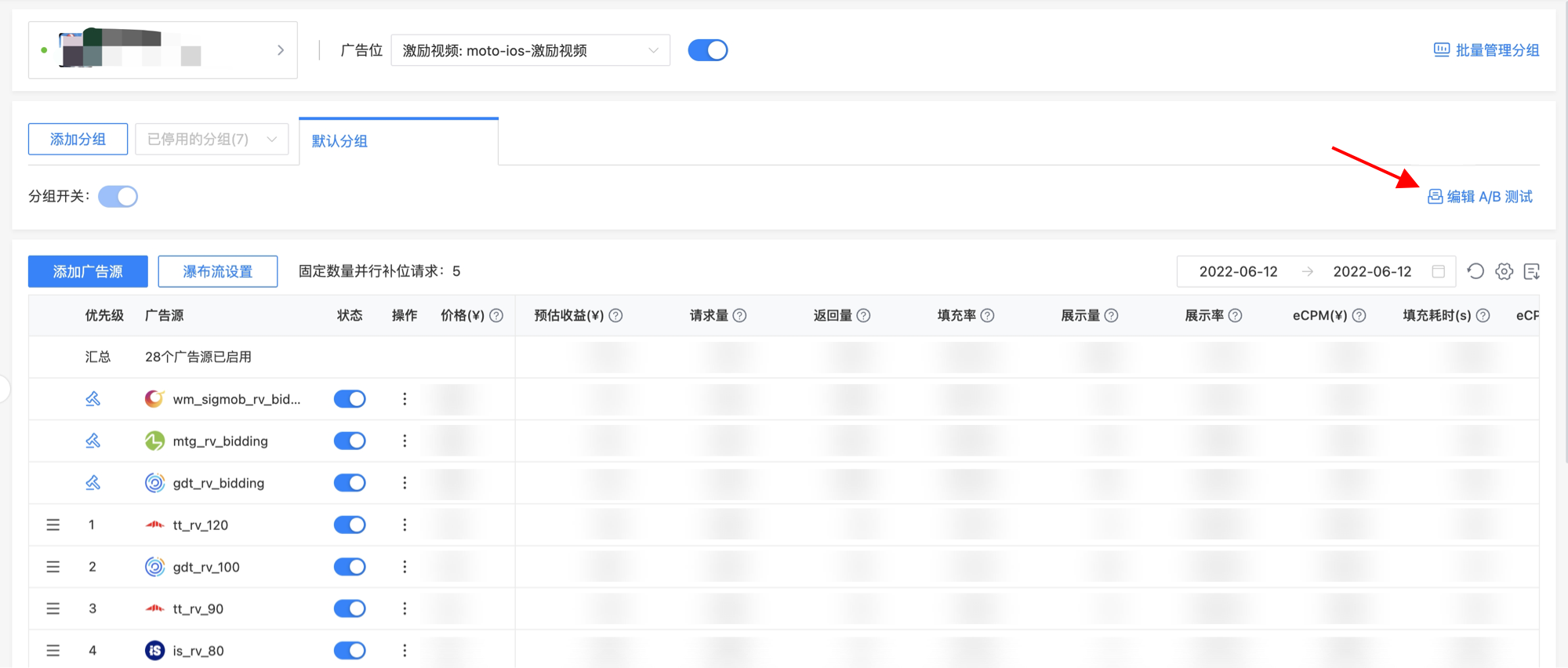Open the 广告位 placement dropdown
The height and width of the screenshot is (668, 1568).
point(530,50)
